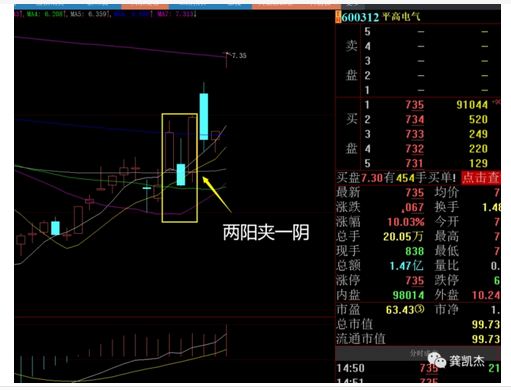This screenshot has width=511, height=390.
Task: Click the 买盘7.30有454手买单 alert text
Action: [396, 178]
